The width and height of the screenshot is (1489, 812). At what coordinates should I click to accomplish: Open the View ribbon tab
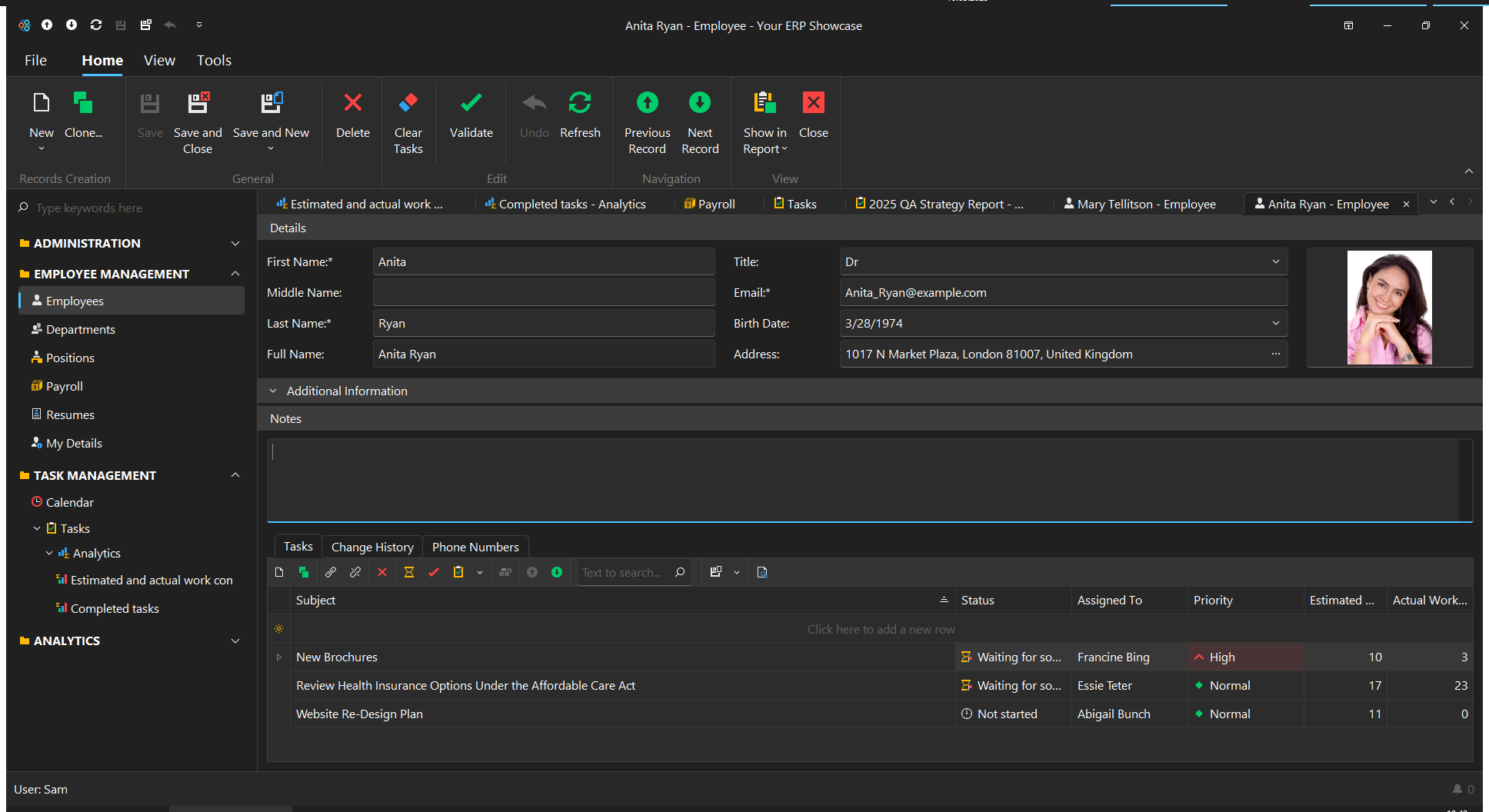click(x=159, y=61)
